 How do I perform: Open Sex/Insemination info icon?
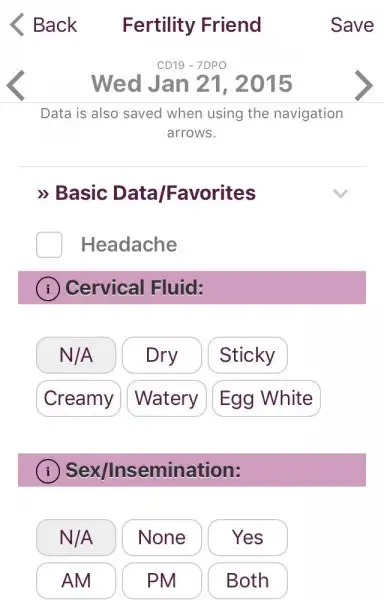[x=48, y=470]
